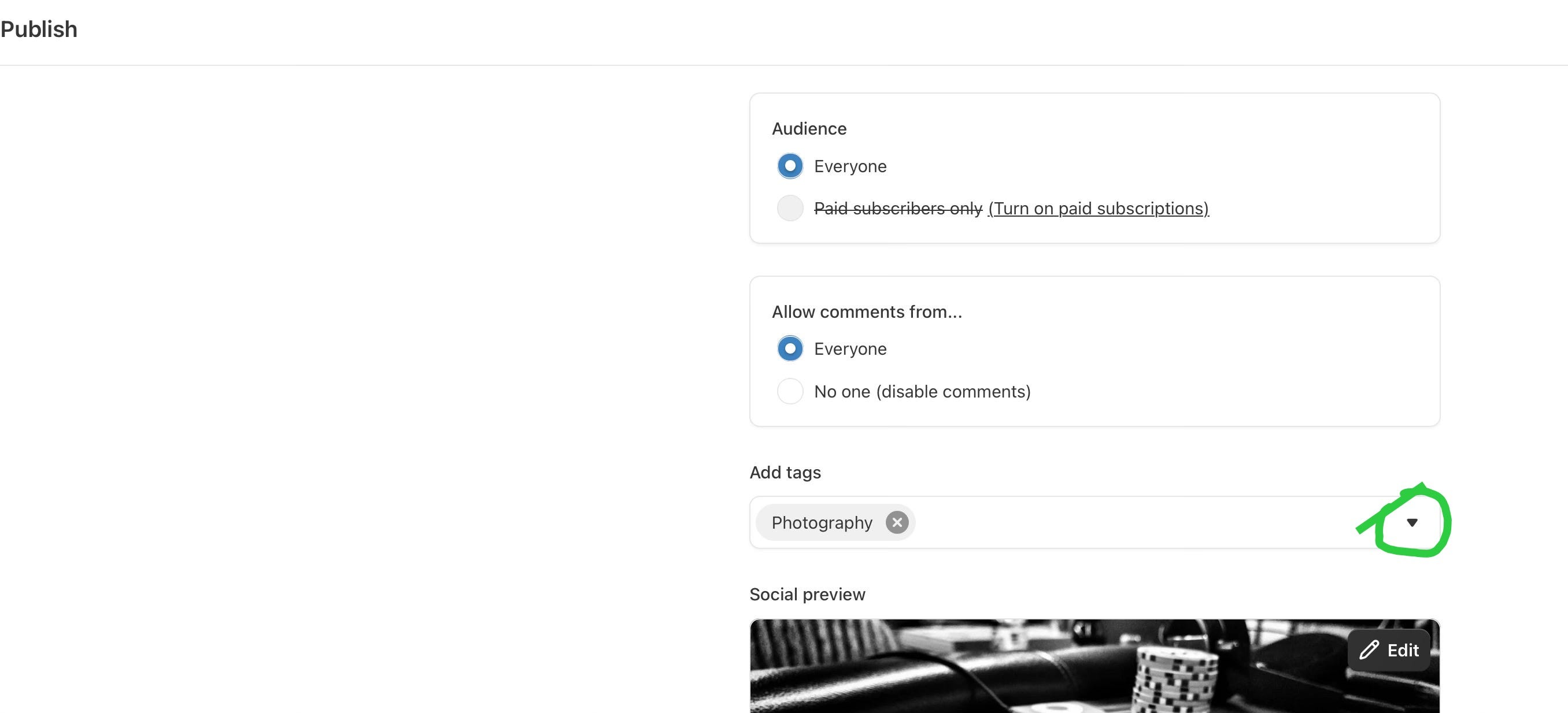Image resolution: width=1568 pixels, height=713 pixels.
Task: Click the Everyone label under Allow comments from
Action: coord(850,348)
